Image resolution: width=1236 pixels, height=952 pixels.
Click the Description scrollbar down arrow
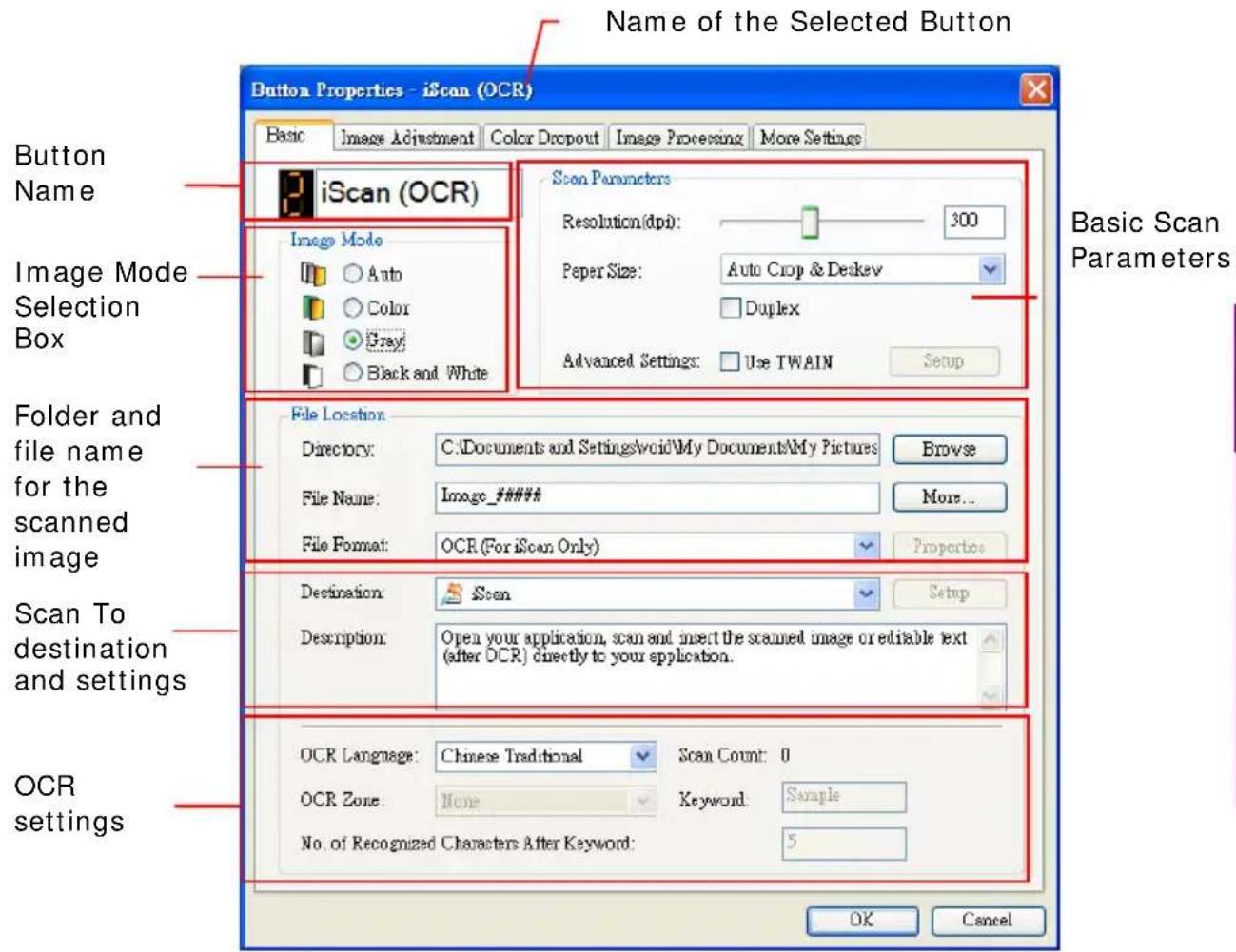pyautogui.click(x=991, y=696)
